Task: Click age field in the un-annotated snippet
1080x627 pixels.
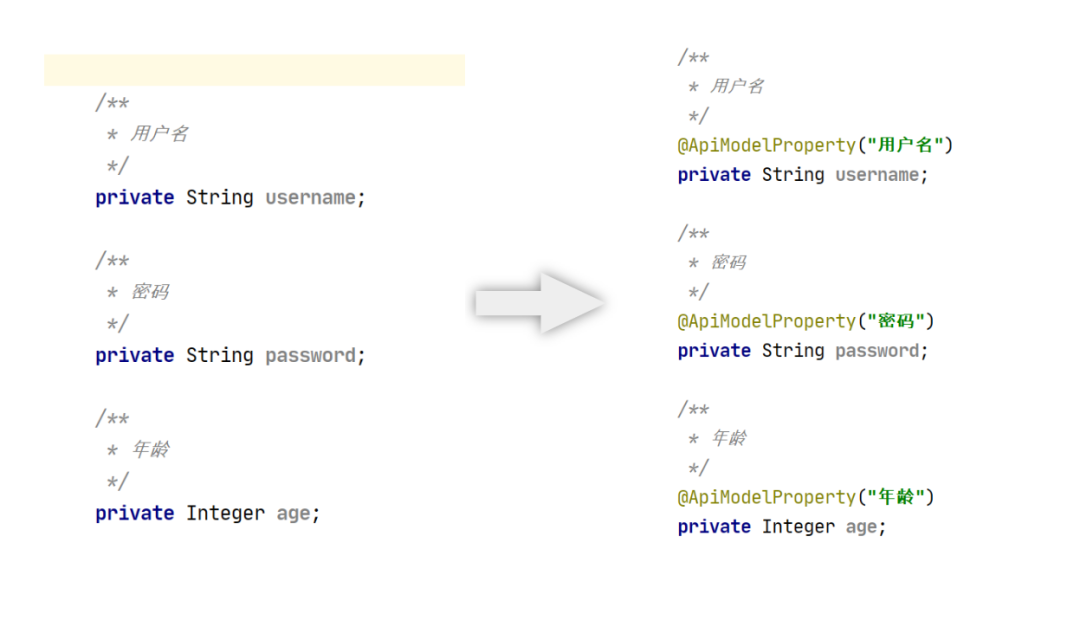Action: [x=293, y=514]
